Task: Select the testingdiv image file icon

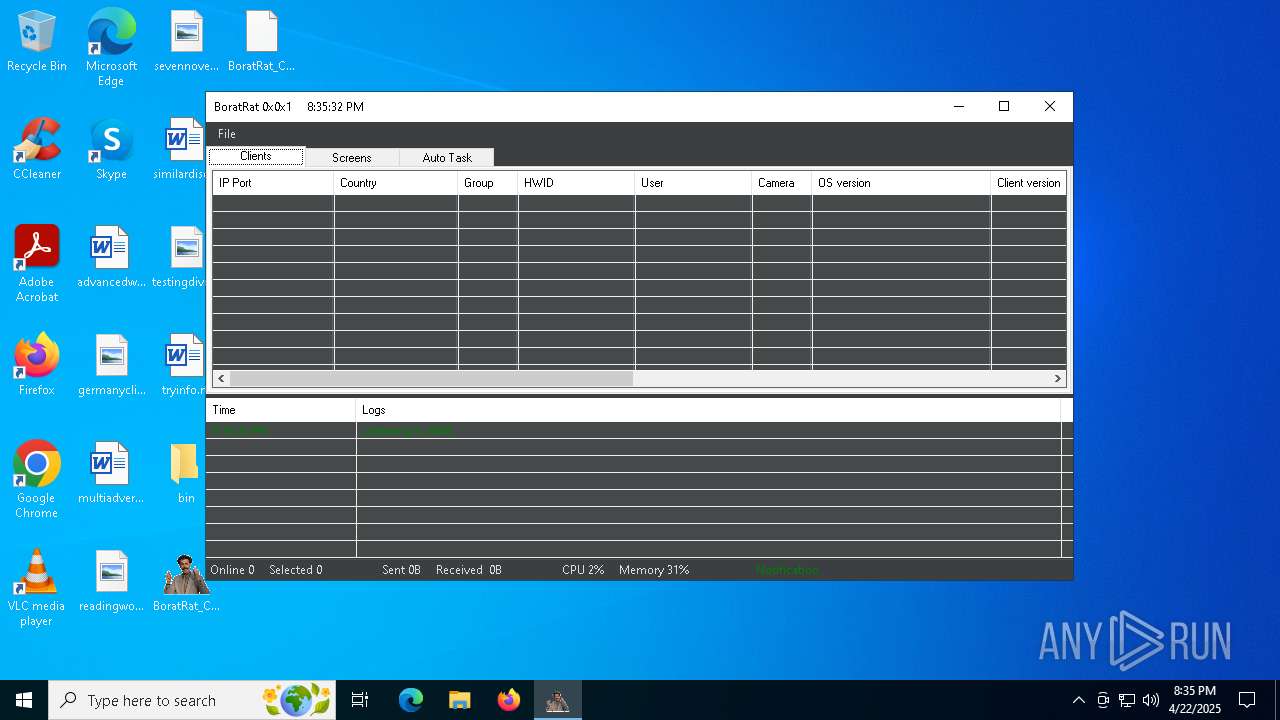Action: 181,257
